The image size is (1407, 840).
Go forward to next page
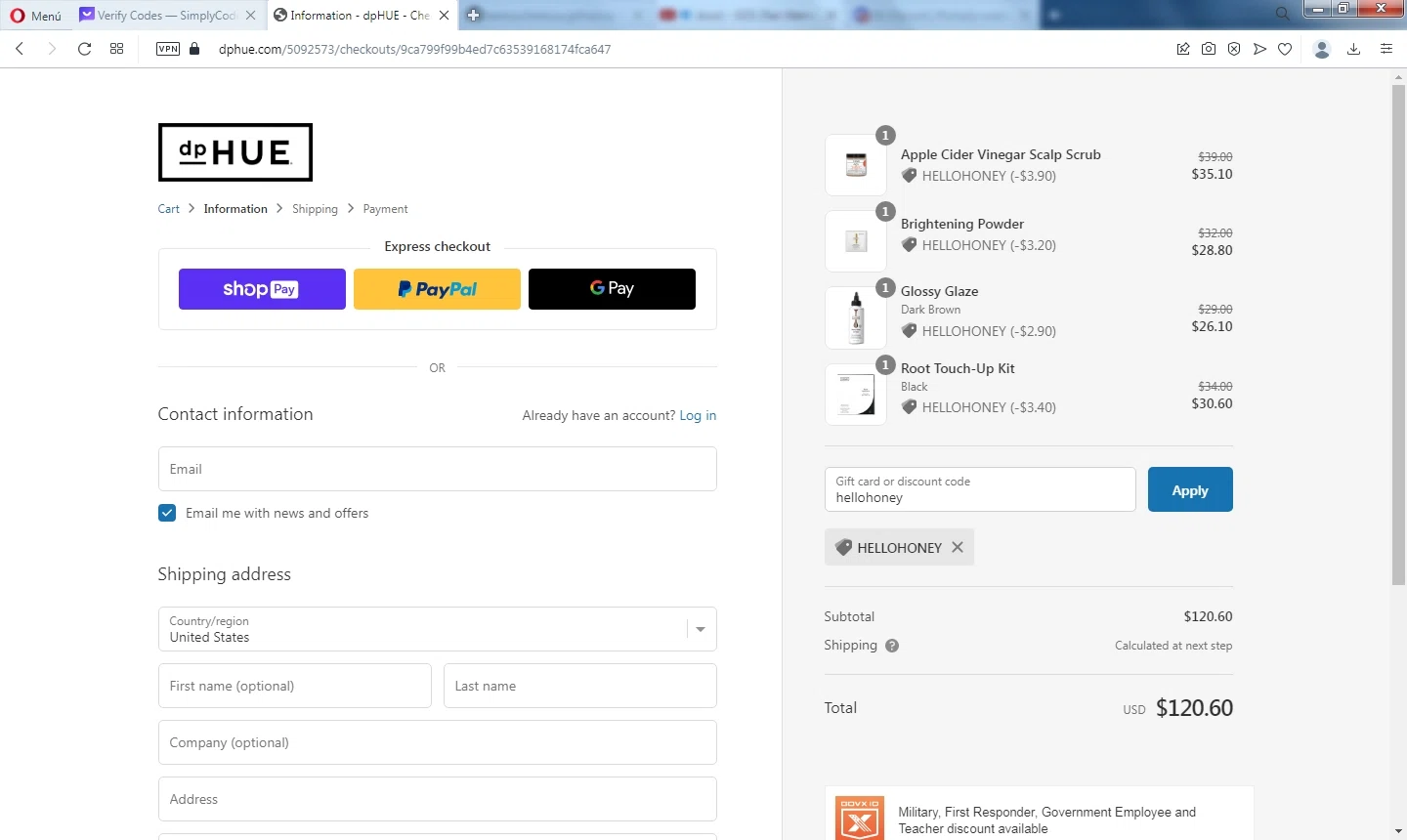tap(52, 49)
